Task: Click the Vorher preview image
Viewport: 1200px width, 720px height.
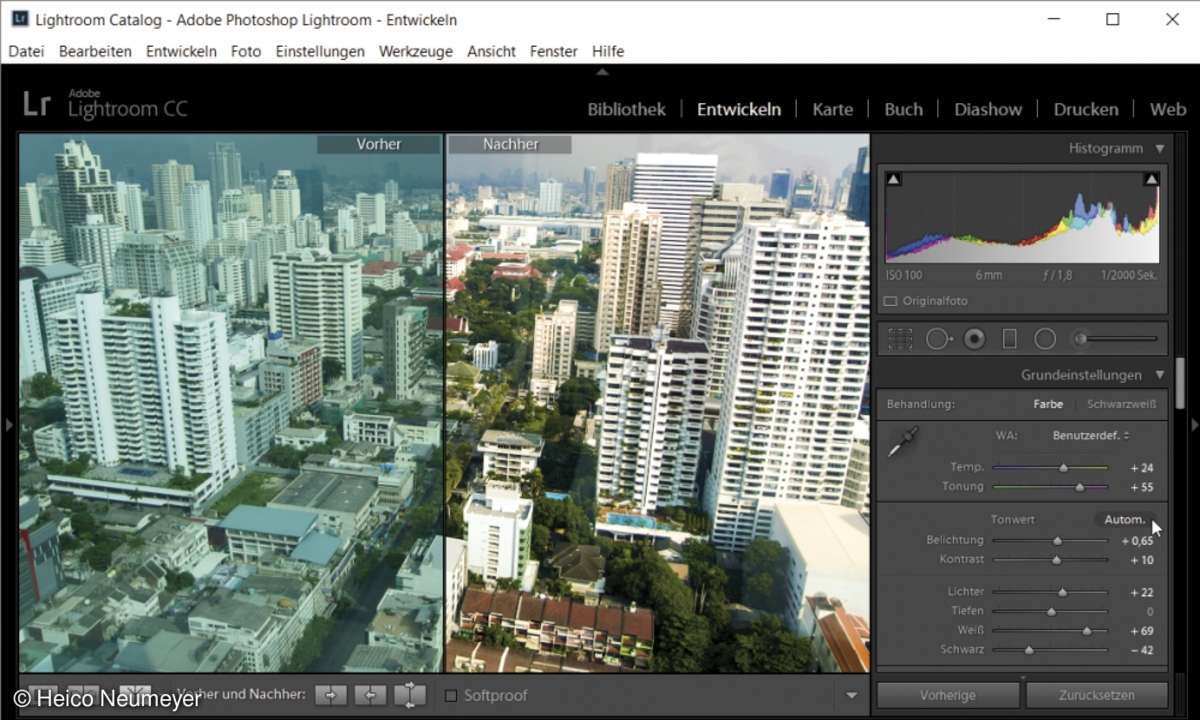Action: (x=230, y=403)
